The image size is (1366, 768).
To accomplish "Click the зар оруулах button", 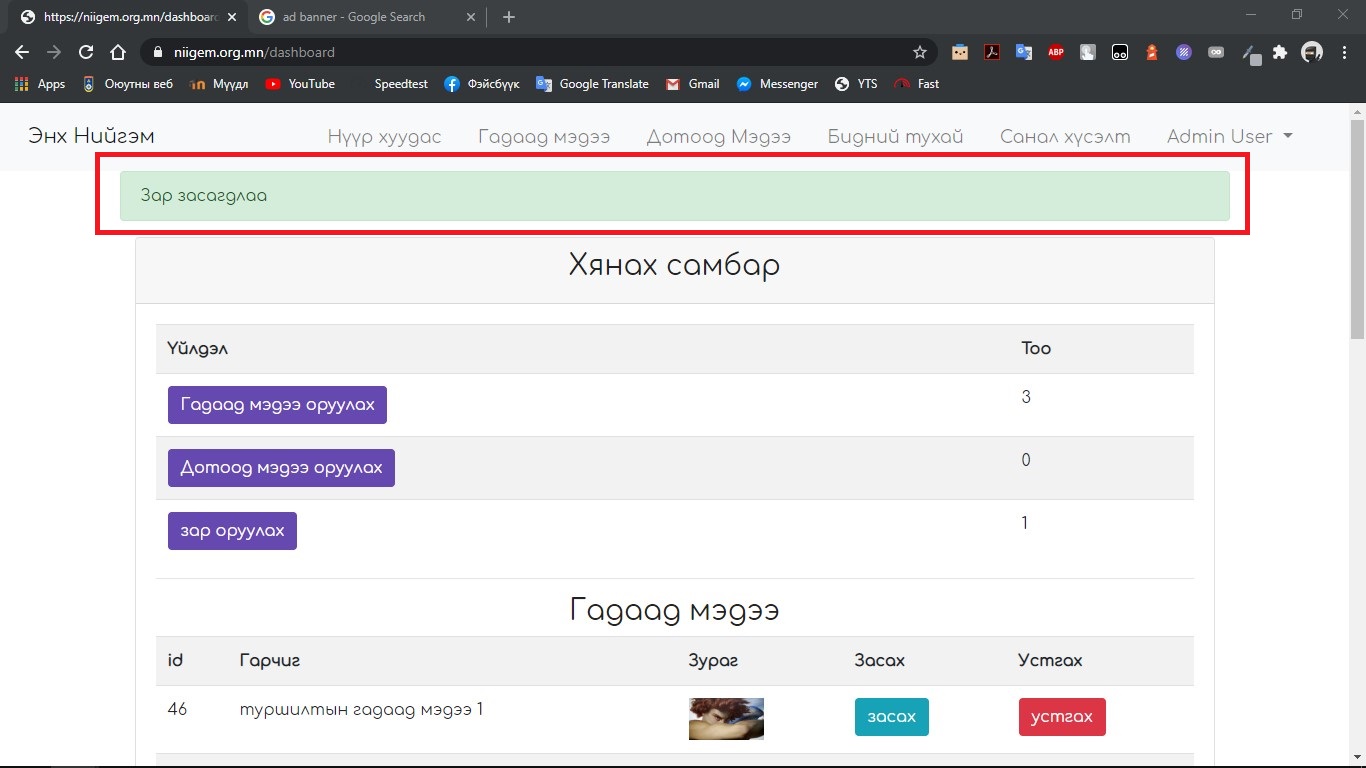I will tap(232, 531).
